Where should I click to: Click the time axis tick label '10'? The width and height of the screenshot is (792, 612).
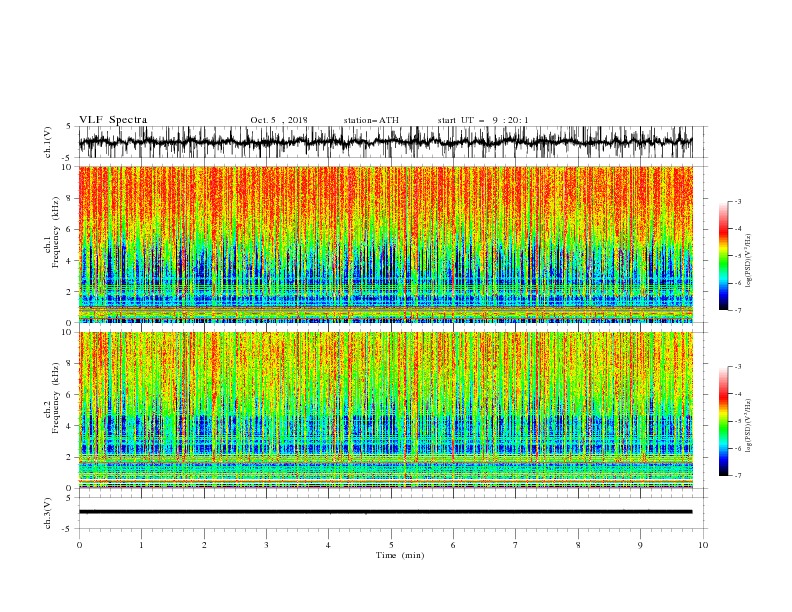703,545
